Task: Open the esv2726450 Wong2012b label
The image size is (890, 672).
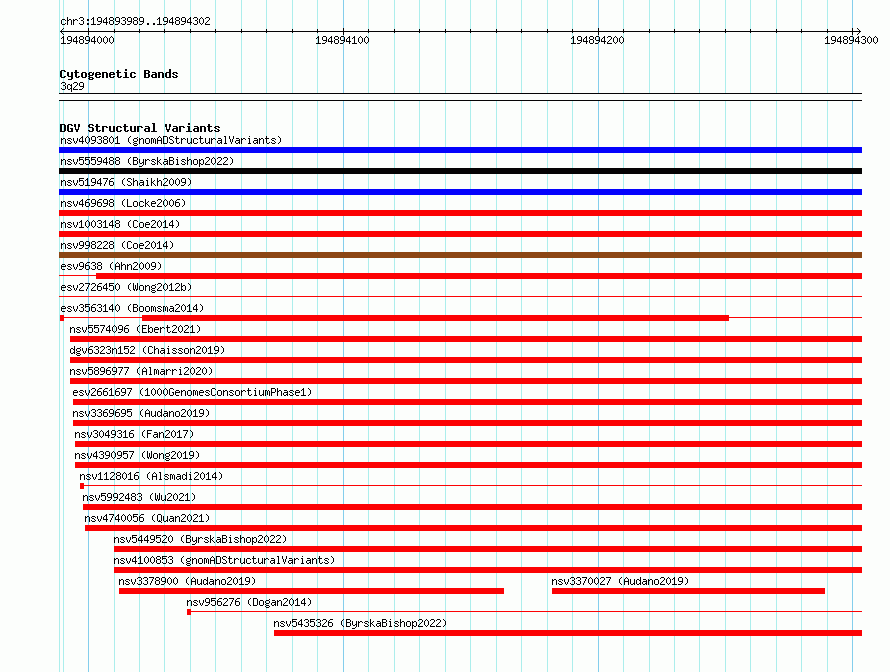Action: [x=126, y=287]
